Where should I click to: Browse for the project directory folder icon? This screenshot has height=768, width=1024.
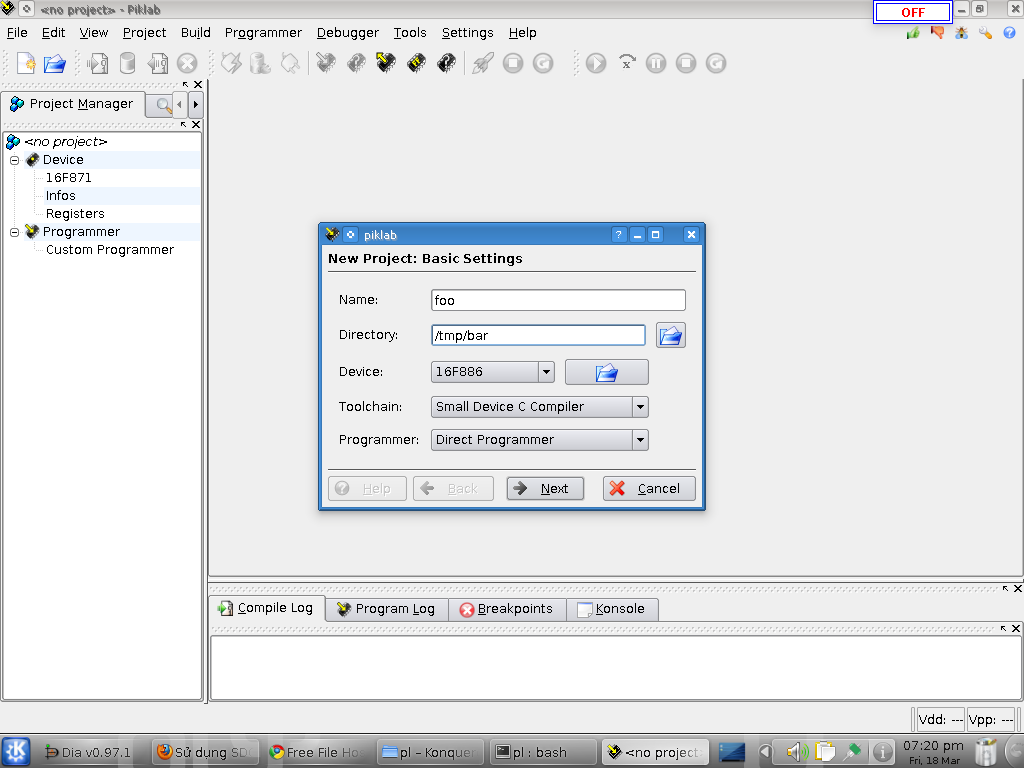pyautogui.click(x=670, y=335)
